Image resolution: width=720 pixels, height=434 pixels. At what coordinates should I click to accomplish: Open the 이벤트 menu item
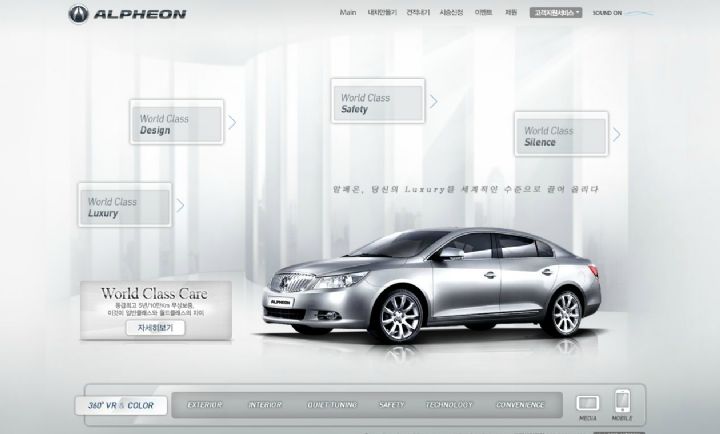coord(483,13)
